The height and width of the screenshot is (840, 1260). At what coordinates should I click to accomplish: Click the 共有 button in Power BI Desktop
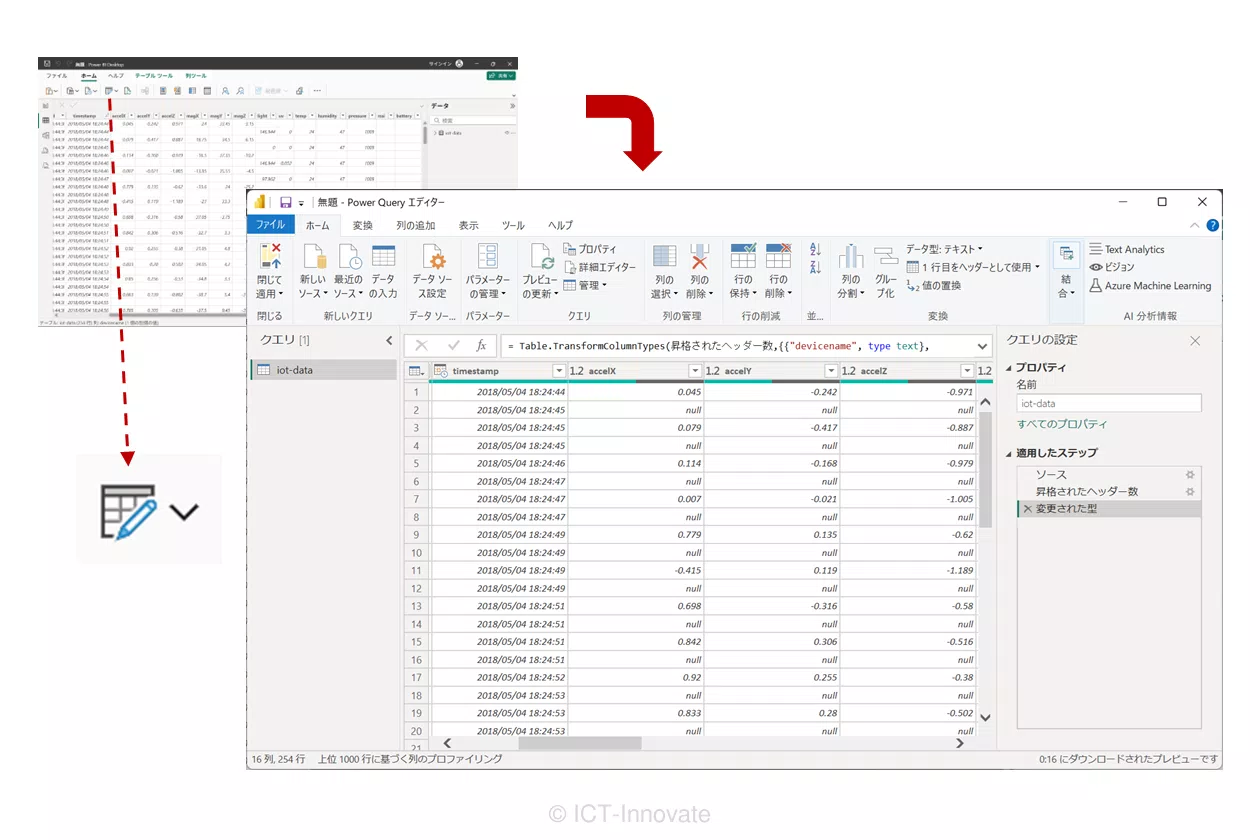(x=502, y=76)
